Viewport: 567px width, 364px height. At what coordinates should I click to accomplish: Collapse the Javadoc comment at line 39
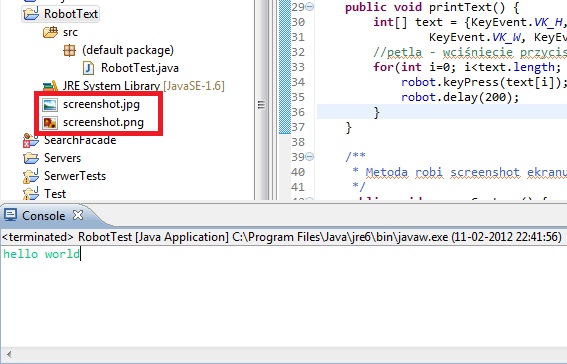(x=310, y=157)
